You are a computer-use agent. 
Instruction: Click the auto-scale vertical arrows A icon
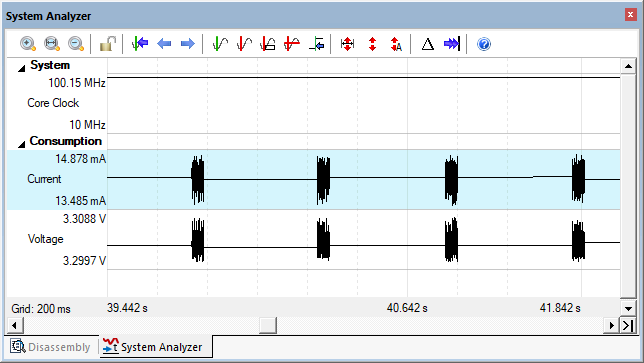coord(396,44)
